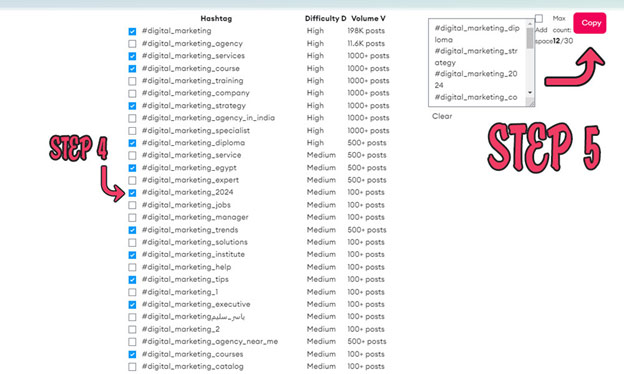This screenshot has height=374, width=624.
Task: Check the #digital_marketing_2 checkbox
Action: [x=132, y=329]
